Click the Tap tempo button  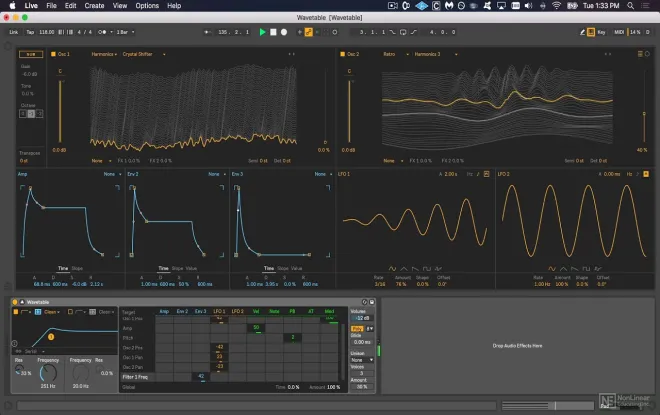tap(30, 32)
